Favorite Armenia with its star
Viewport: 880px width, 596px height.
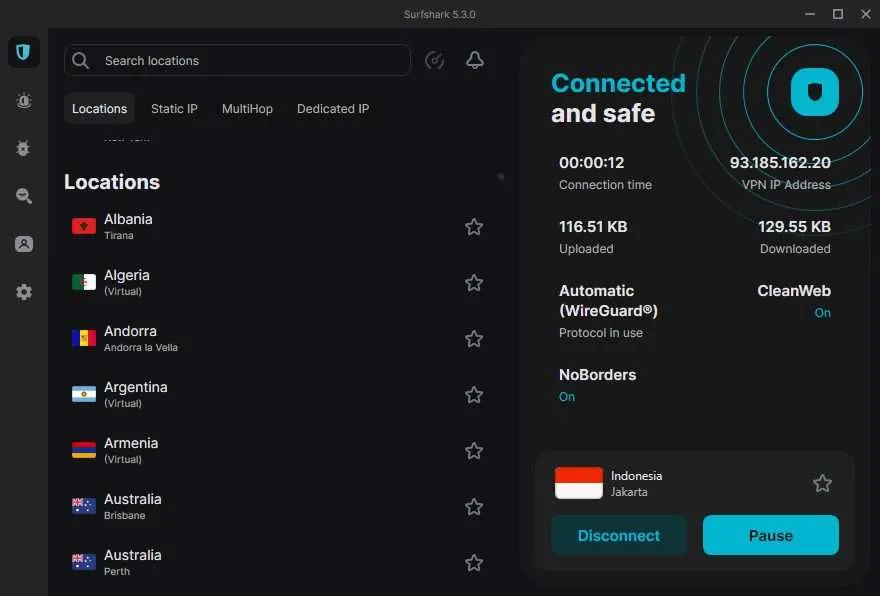[474, 451]
